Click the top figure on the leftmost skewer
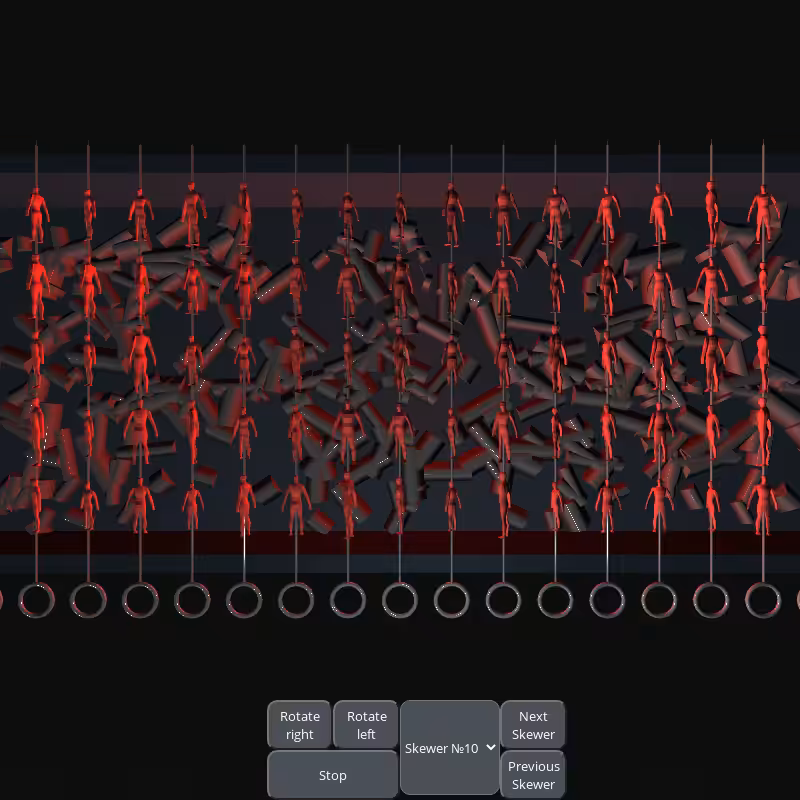Screen dimensions: 800x800 point(37,215)
